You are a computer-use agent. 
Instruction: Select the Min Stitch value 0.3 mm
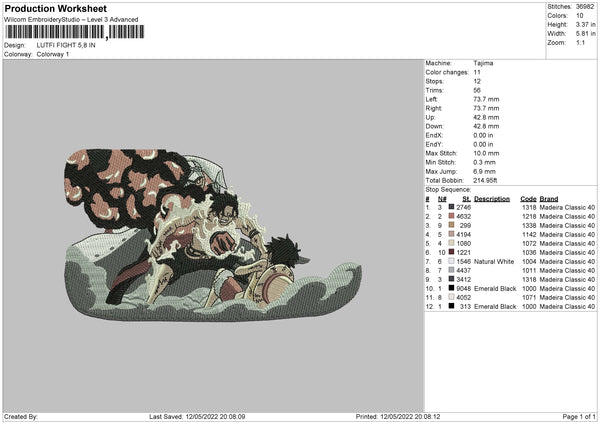[484, 162]
